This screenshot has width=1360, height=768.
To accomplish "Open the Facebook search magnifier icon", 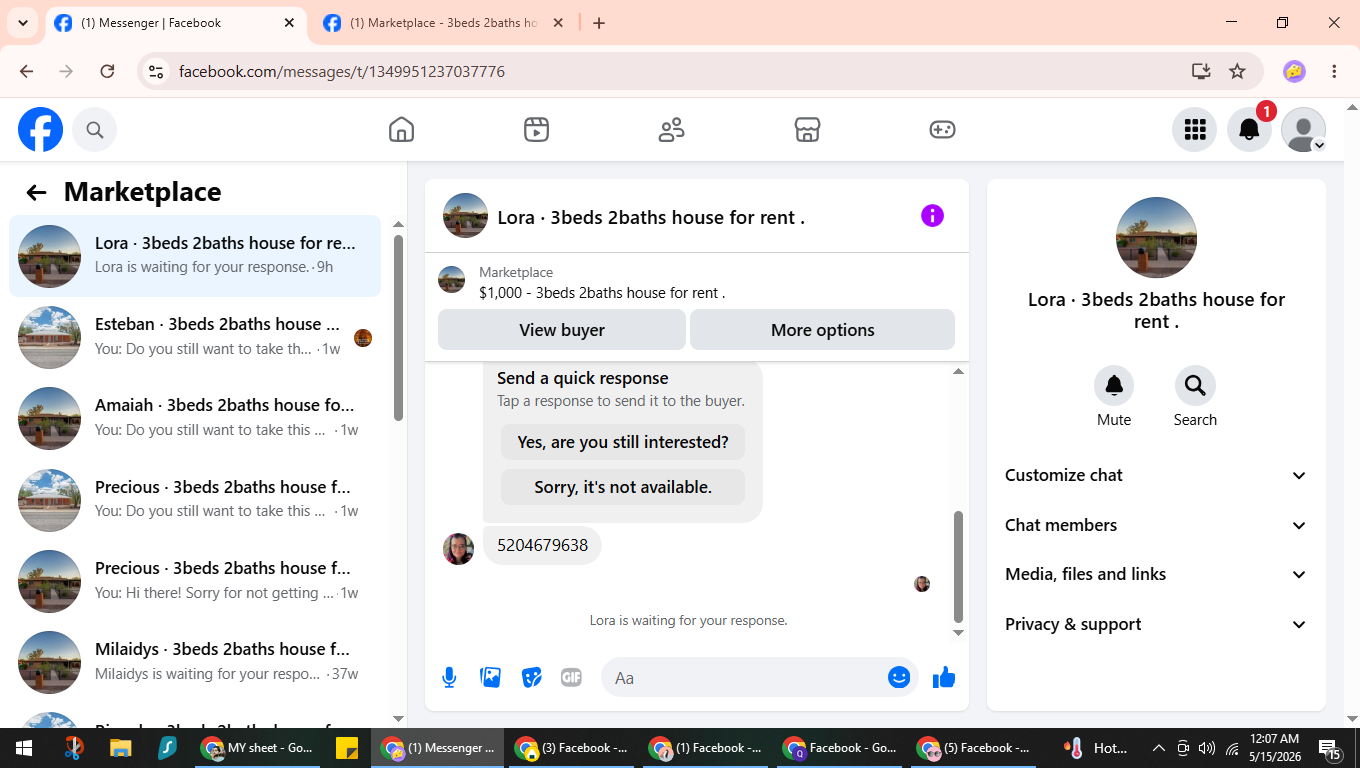I will click(x=95, y=130).
